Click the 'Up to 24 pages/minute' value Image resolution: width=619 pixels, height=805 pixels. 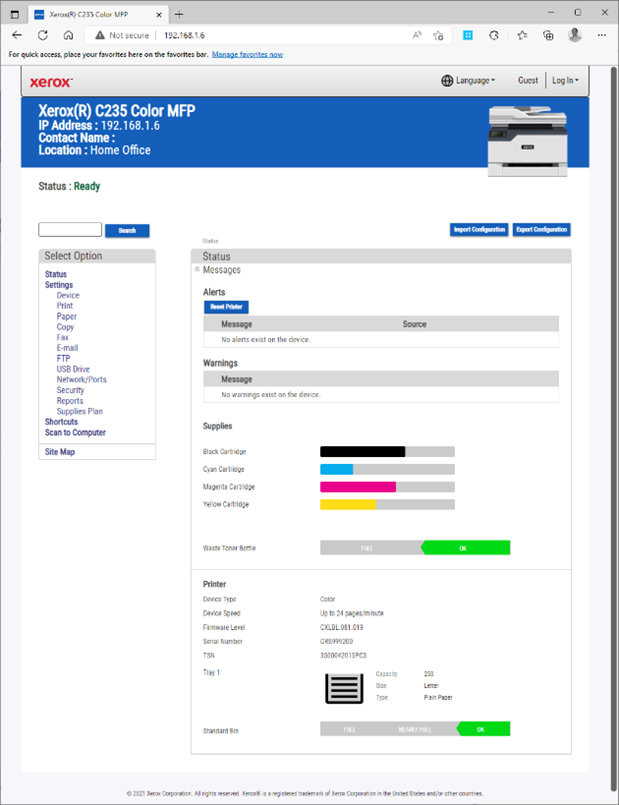point(352,614)
